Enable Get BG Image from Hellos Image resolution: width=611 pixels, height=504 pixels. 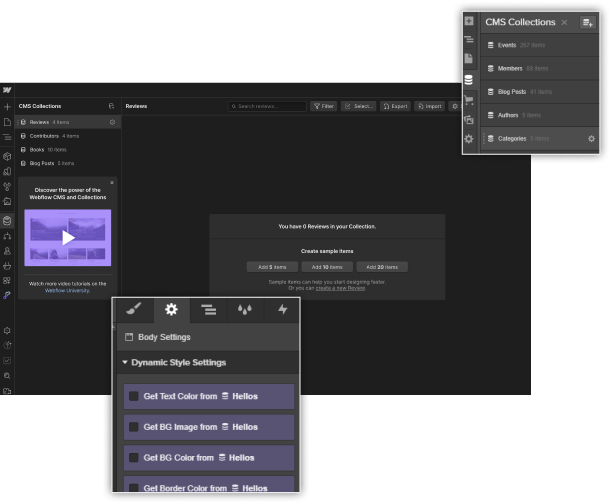pyautogui.click(x=134, y=427)
